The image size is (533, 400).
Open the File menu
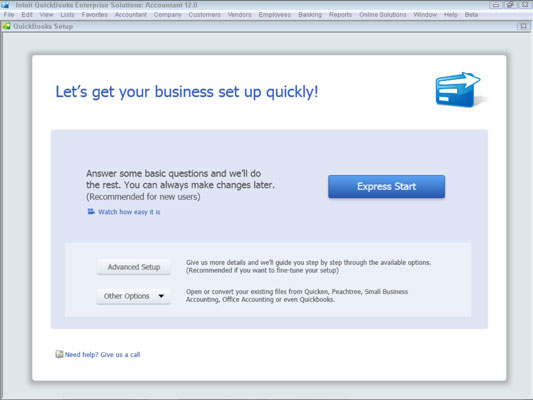[x=9, y=15]
